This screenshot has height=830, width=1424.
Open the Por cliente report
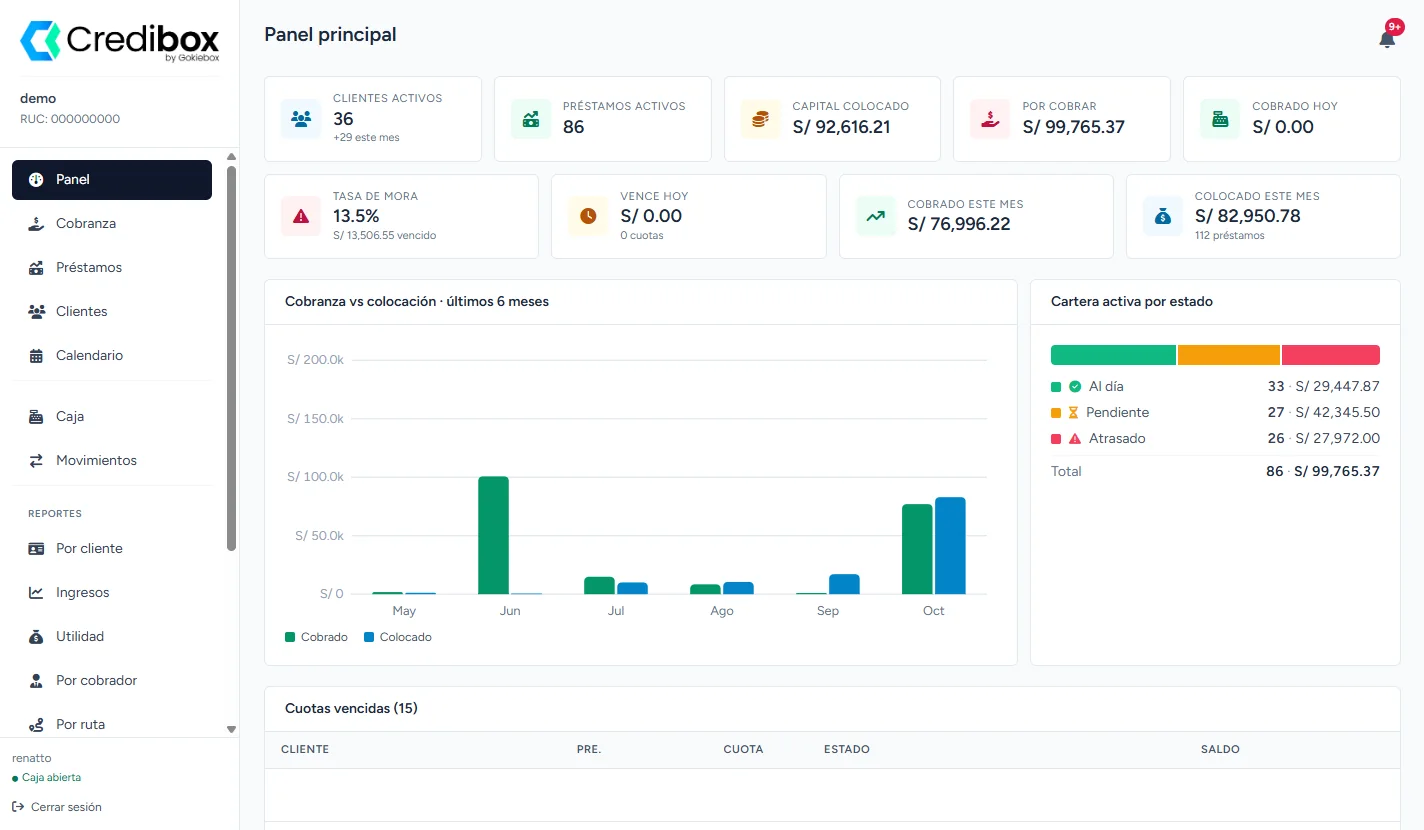tap(112, 549)
